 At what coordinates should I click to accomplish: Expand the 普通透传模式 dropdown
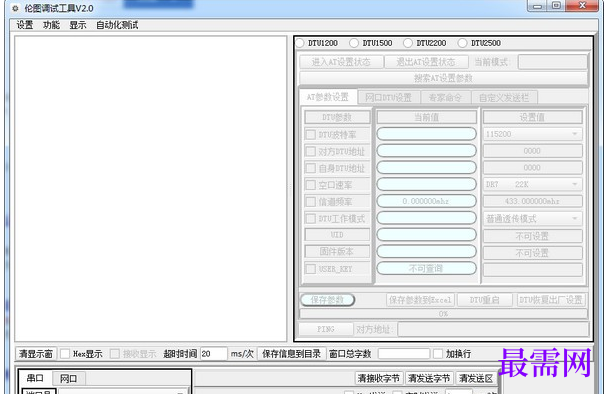(x=575, y=219)
